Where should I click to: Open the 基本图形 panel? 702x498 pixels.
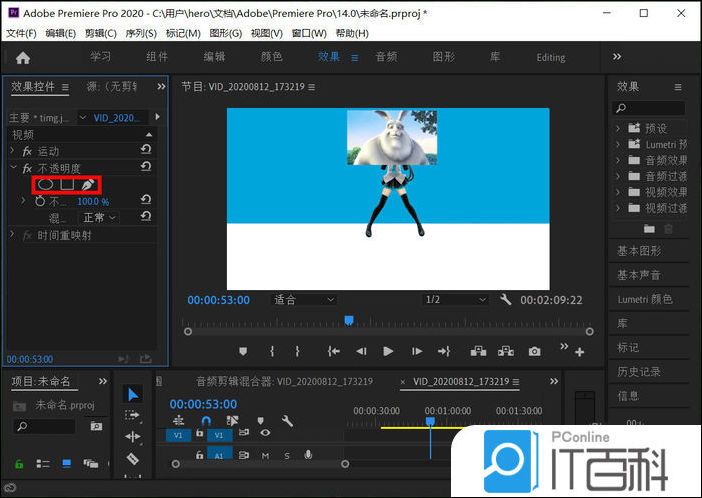point(638,251)
